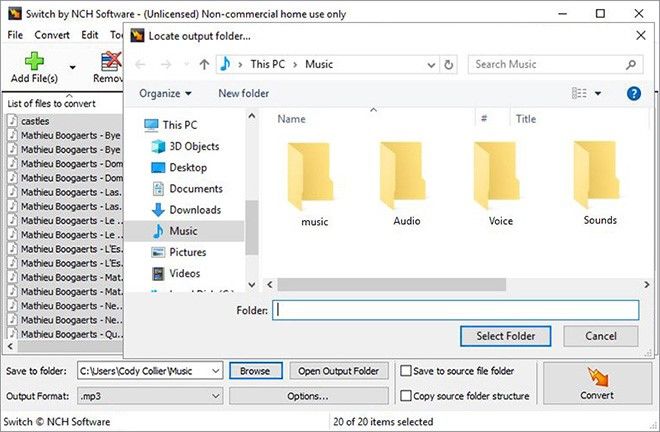Go forward in the folder dialog
This screenshot has height=432, width=660.
(x=166, y=64)
